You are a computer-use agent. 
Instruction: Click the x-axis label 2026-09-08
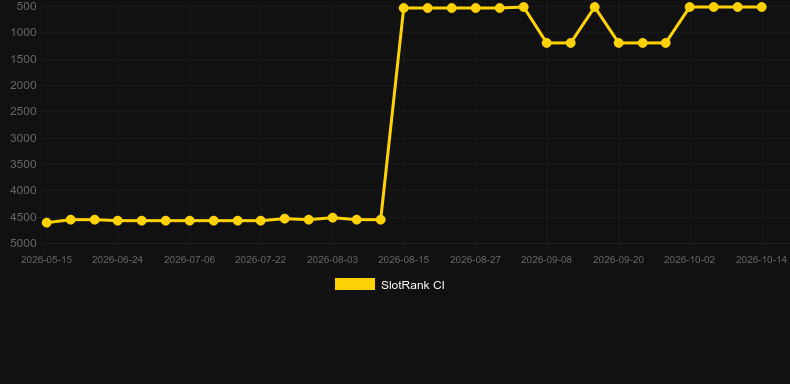coord(547,260)
